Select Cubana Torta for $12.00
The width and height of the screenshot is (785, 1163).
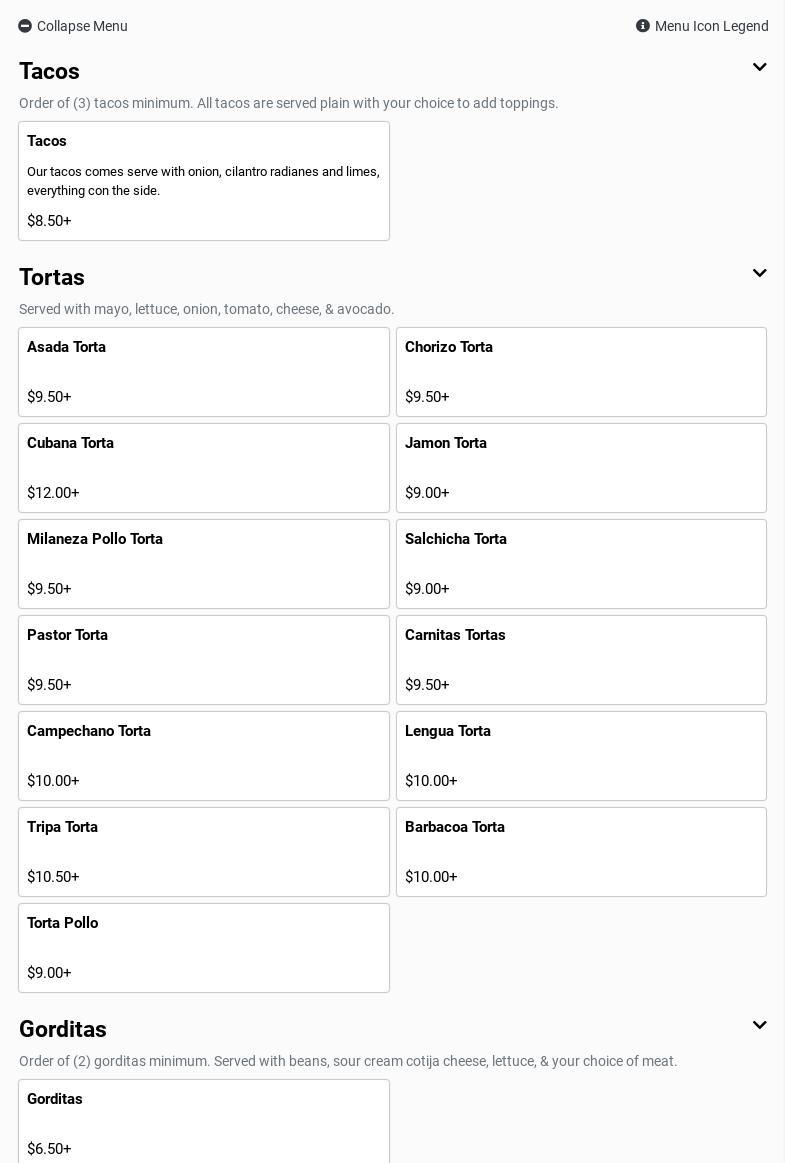[204, 468]
